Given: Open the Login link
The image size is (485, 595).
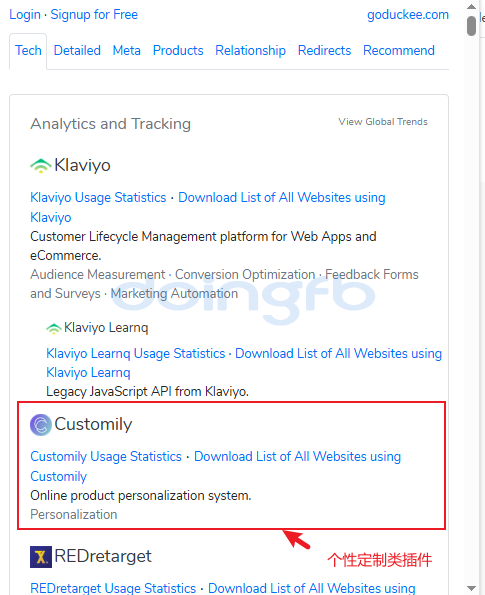Looking at the screenshot, I should (x=25, y=14).
